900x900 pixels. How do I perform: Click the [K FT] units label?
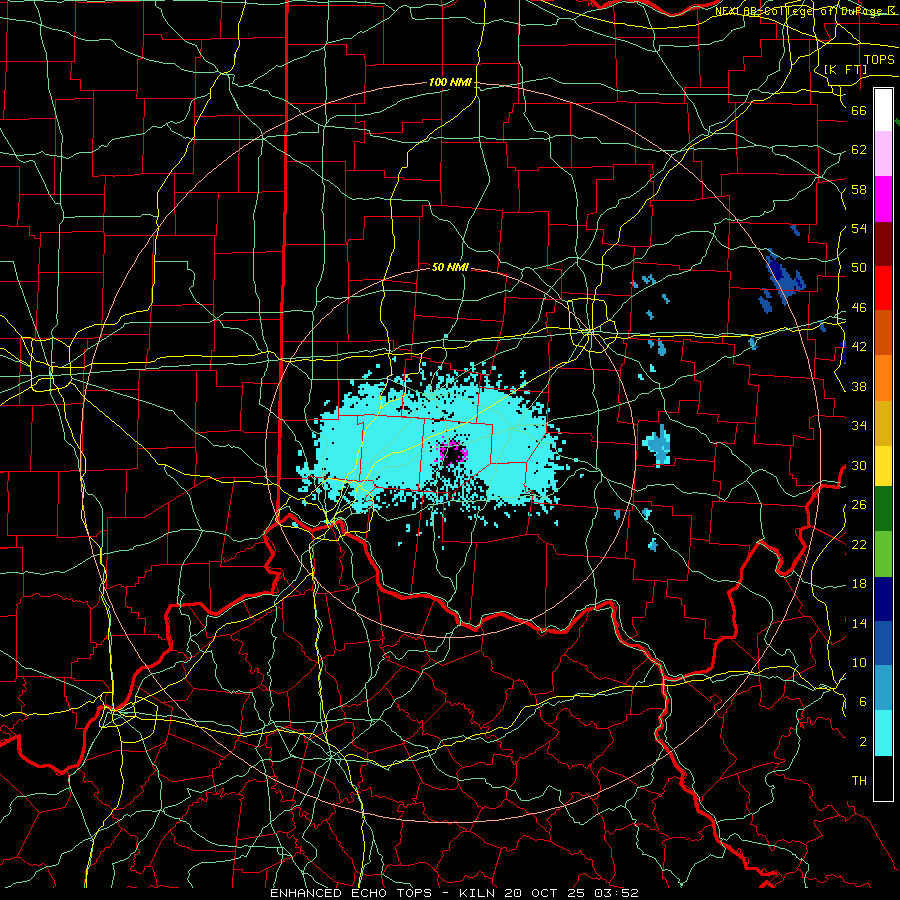tap(845, 69)
